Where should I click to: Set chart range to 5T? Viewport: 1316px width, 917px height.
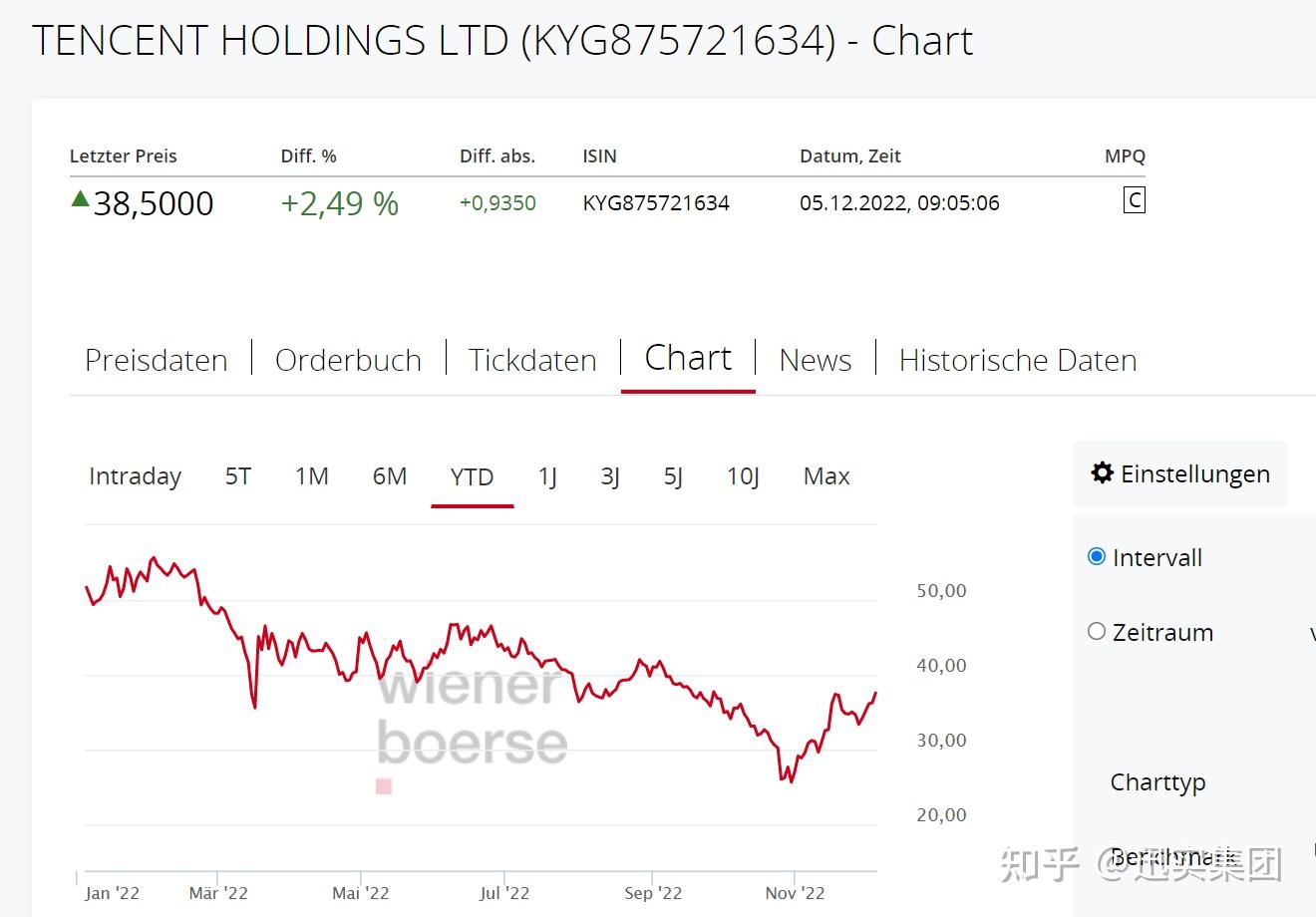pyautogui.click(x=238, y=476)
